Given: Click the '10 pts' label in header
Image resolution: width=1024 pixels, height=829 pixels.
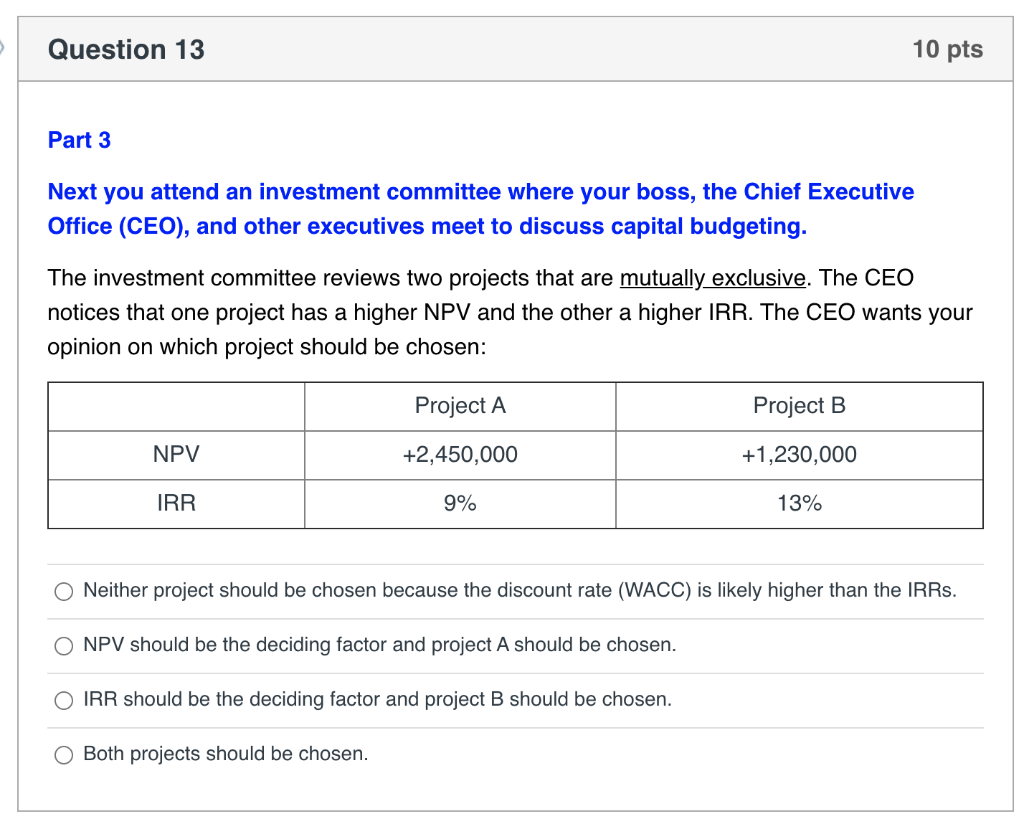Looking at the screenshot, I should coord(947,50).
